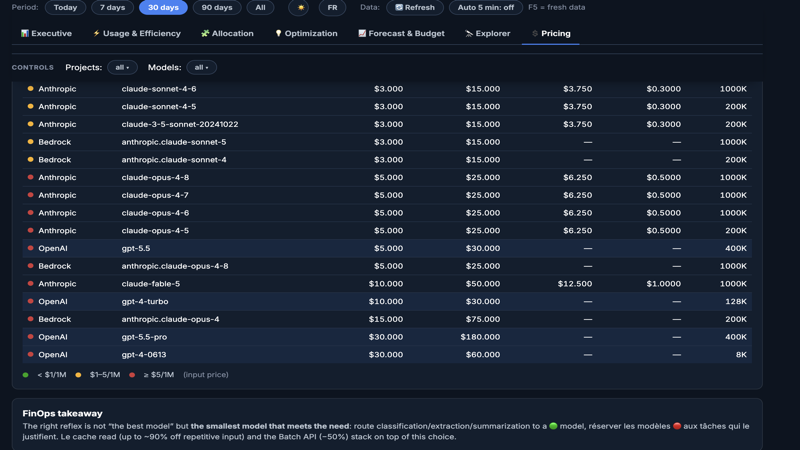Select the 30 days period
This screenshot has width=800, height=450.
pos(163,8)
